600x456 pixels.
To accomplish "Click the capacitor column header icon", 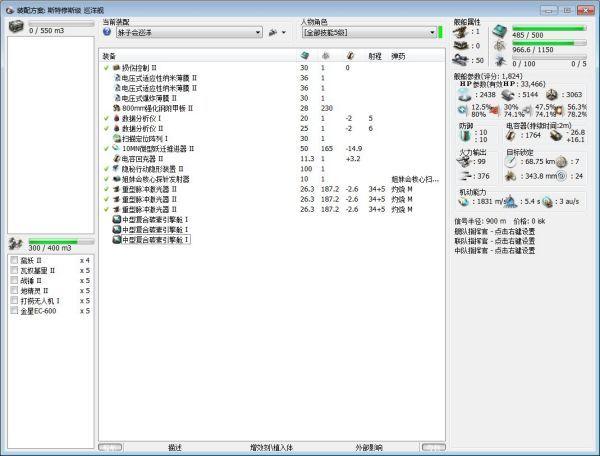I will point(349,56).
